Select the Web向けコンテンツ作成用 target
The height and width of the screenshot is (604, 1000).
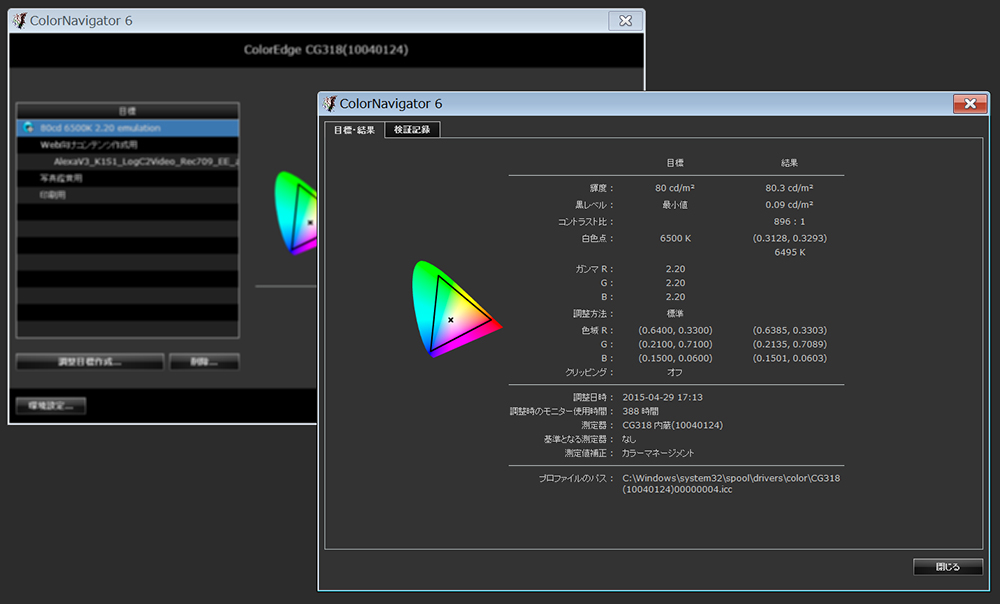coord(128,145)
